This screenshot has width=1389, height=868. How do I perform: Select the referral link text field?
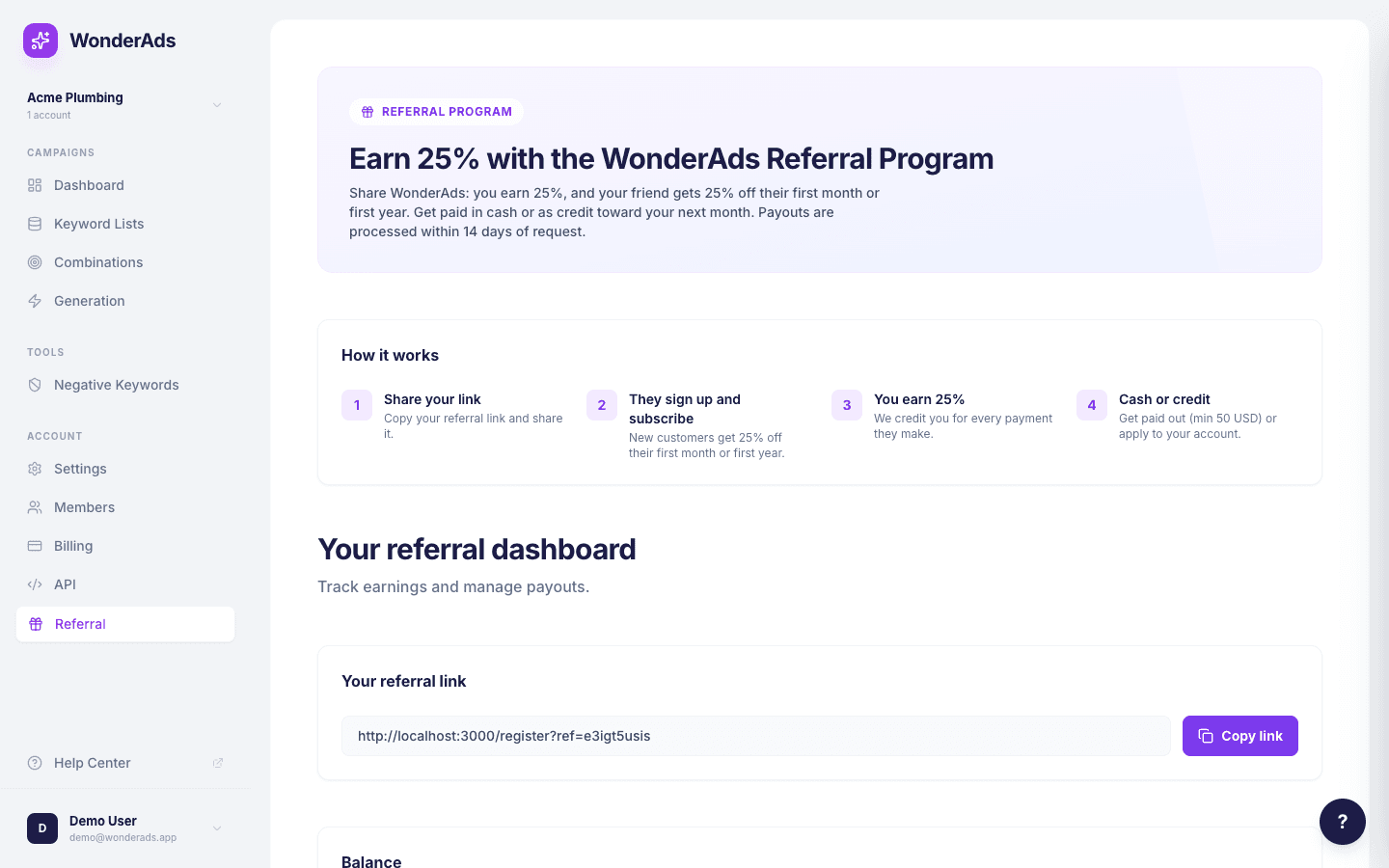coord(755,736)
